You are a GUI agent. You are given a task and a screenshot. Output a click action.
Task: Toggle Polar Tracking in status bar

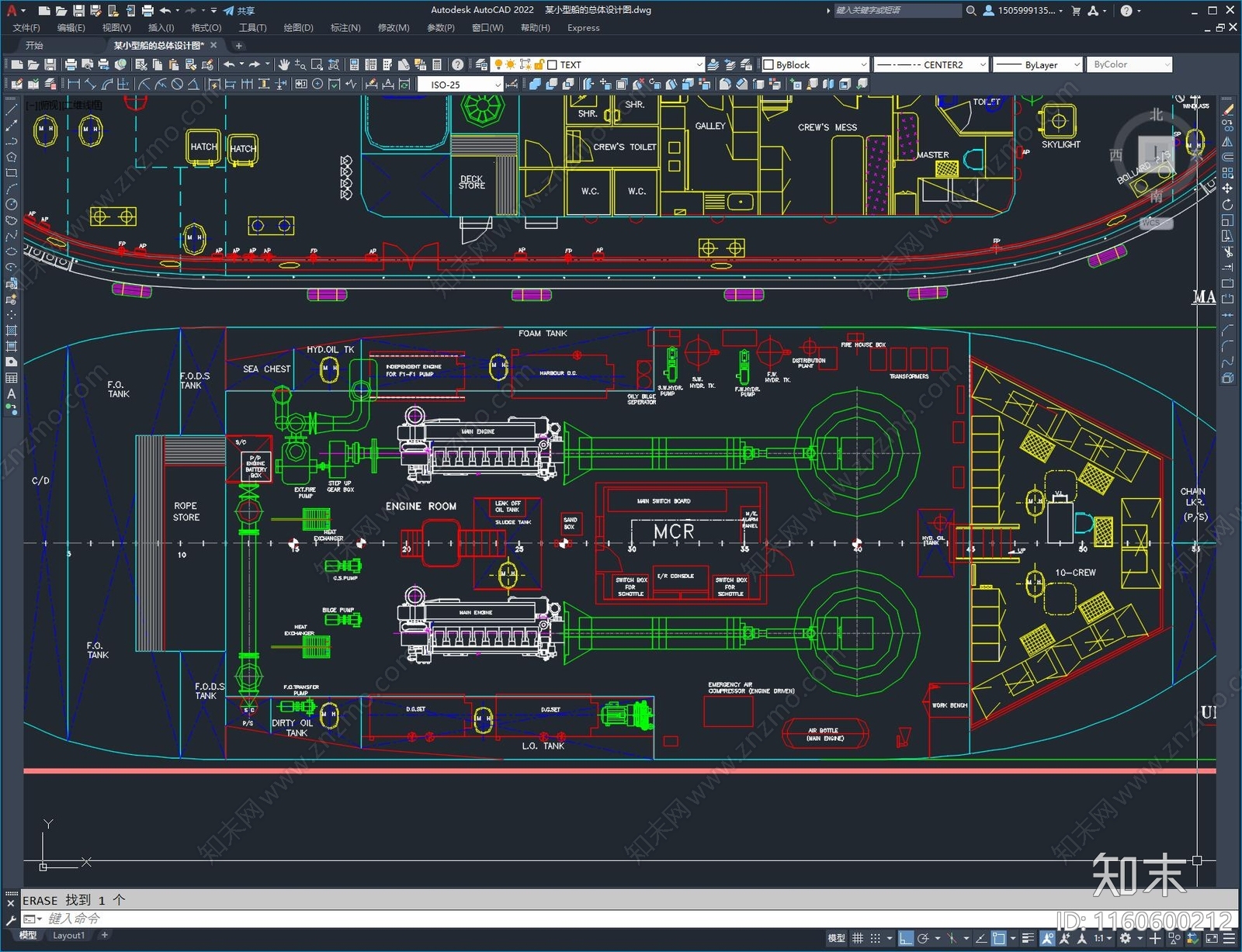coord(923,939)
